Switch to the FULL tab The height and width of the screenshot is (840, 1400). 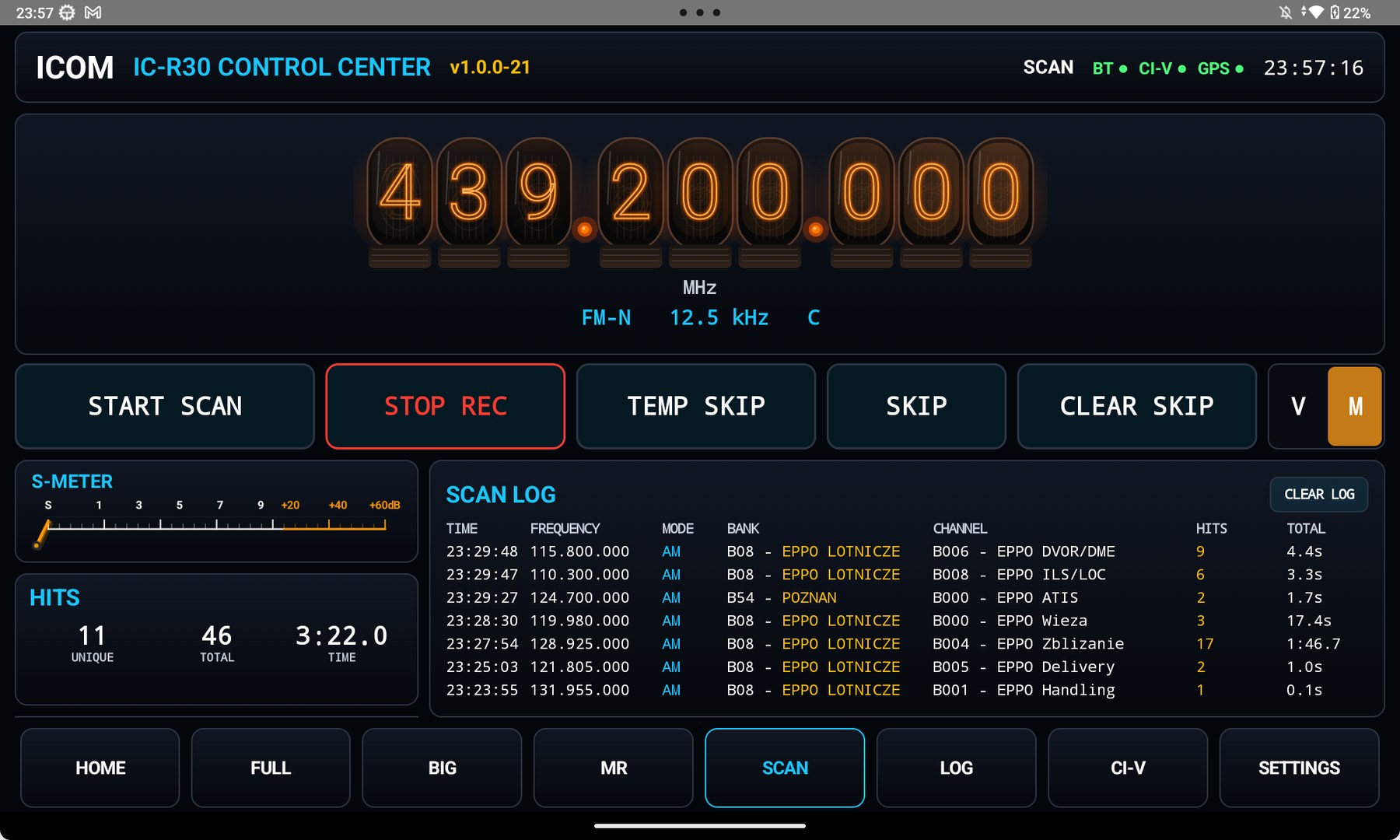[x=271, y=768]
